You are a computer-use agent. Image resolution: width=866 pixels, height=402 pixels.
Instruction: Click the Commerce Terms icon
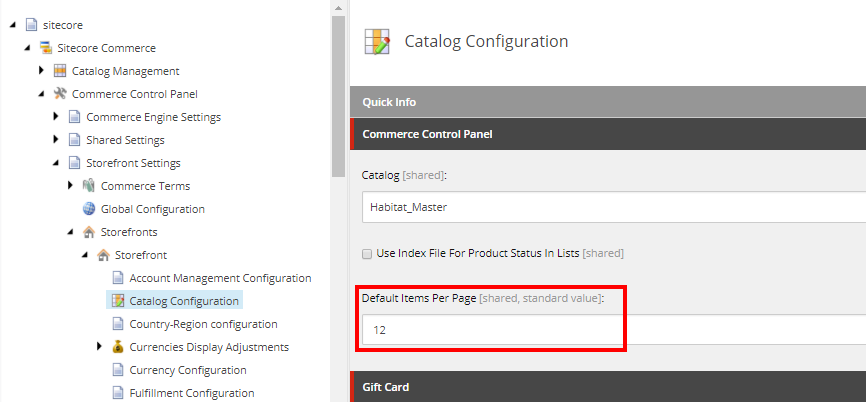(x=89, y=186)
